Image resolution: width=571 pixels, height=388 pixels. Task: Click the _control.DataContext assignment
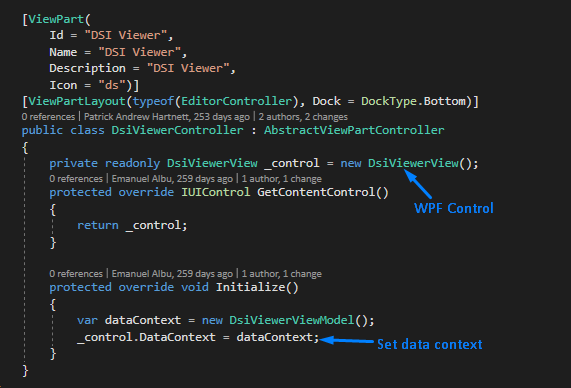(198, 337)
